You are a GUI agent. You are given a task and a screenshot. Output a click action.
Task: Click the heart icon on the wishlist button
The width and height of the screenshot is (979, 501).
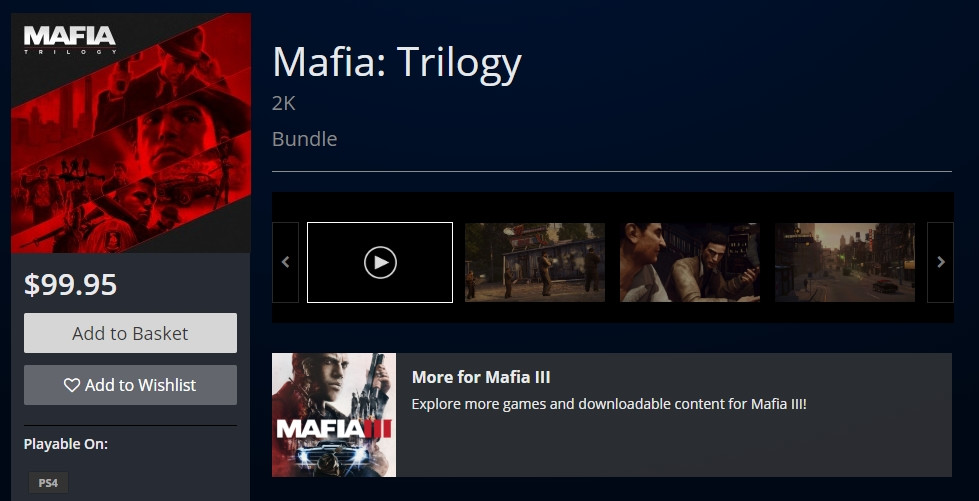click(x=72, y=385)
